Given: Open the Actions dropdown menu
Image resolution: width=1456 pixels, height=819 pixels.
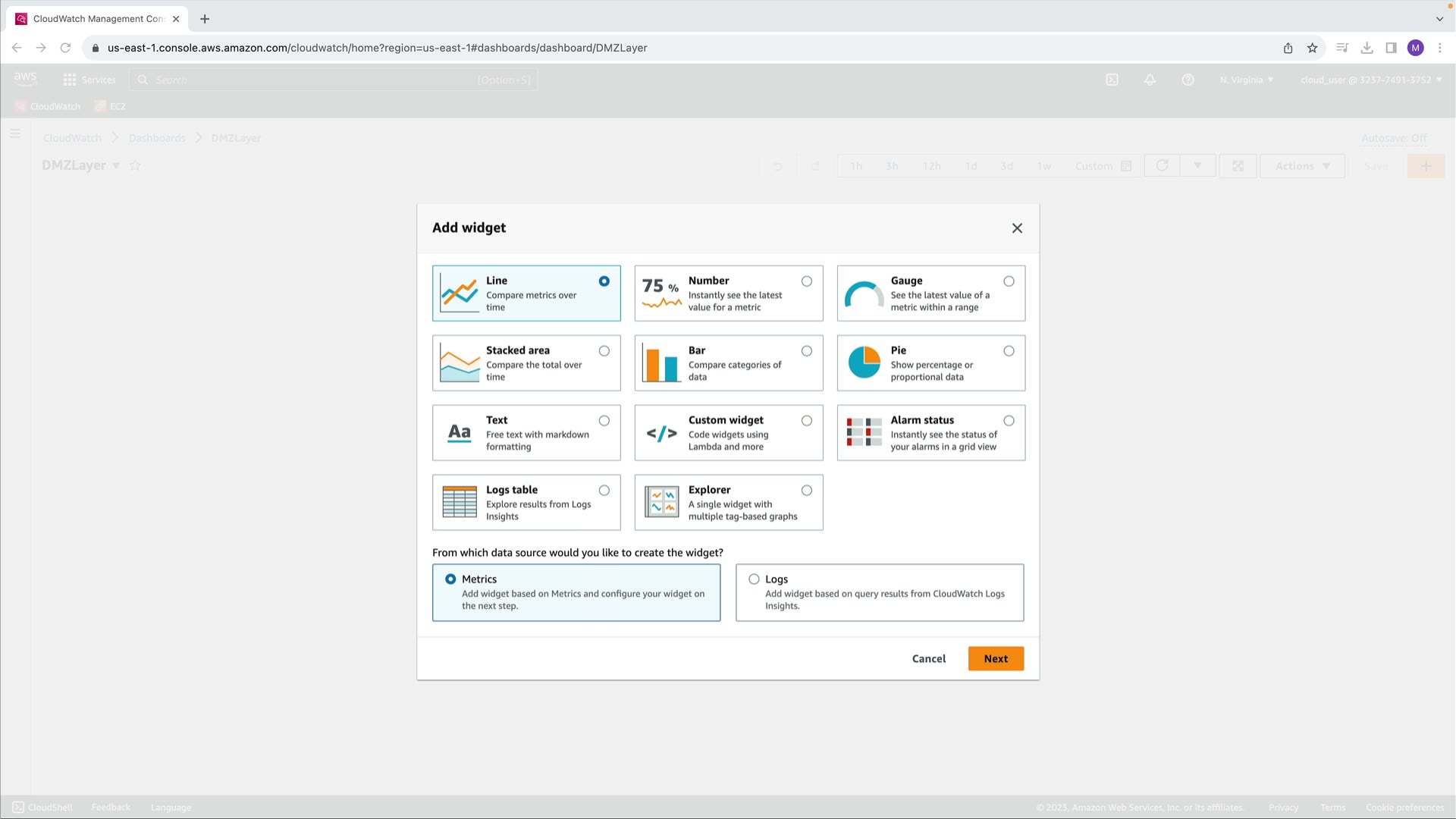Looking at the screenshot, I should coord(1302,166).
